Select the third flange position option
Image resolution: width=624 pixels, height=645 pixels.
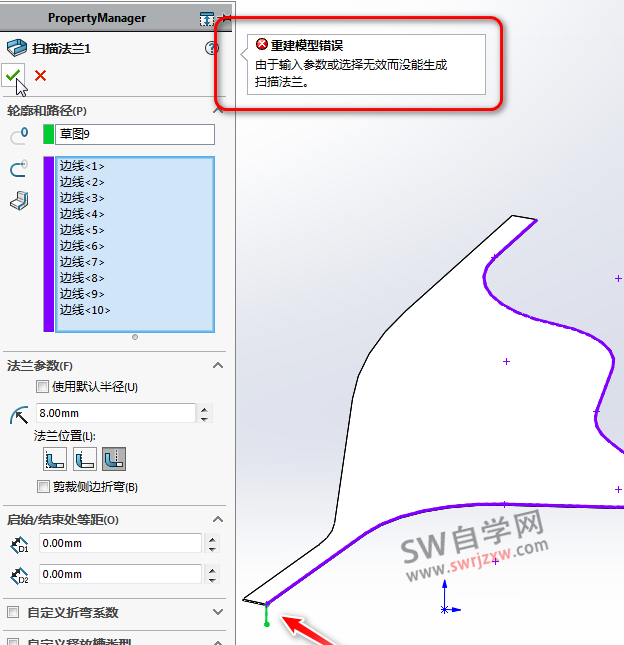coord(114,459)
